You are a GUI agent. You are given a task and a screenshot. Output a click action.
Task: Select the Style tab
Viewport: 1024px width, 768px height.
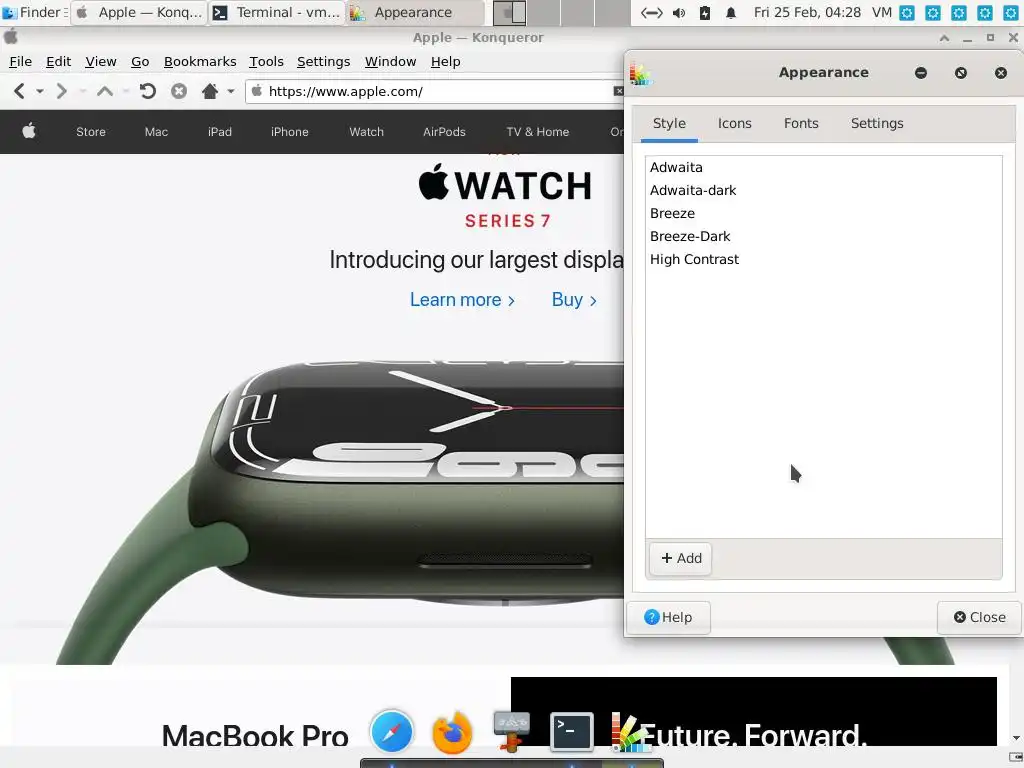click(669, 123)
